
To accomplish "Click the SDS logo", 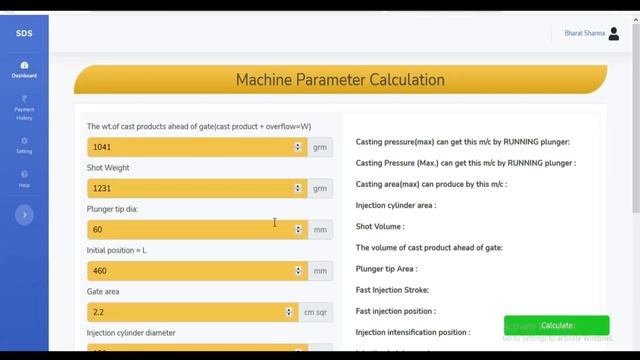I will click(x=24, y=33).
